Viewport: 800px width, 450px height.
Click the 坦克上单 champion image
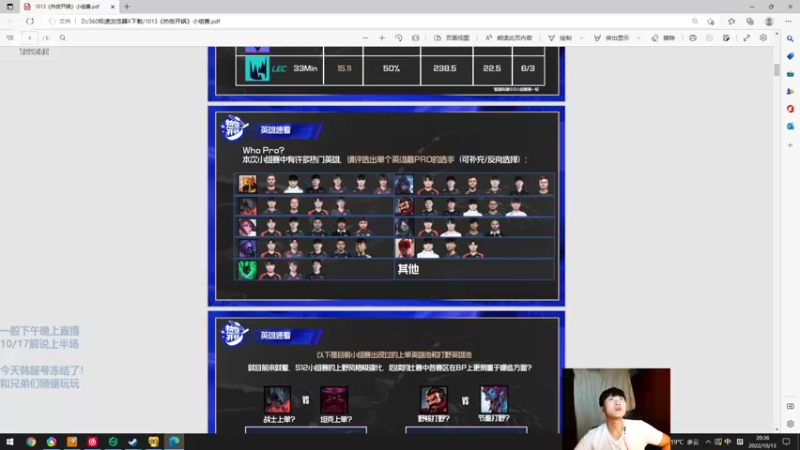pyautogui.click(x=334, y=399)
